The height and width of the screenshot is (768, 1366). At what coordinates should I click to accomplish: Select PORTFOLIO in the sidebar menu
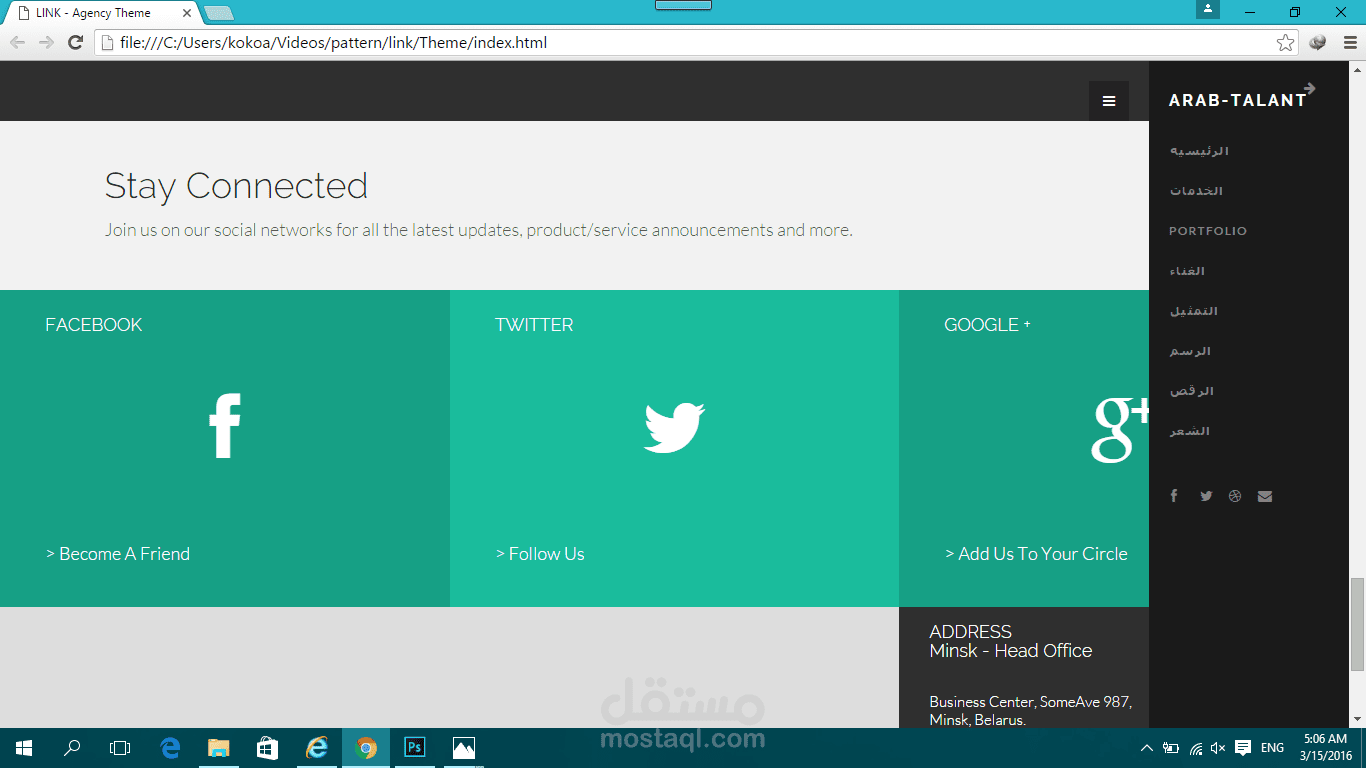tap(1207, 230)
